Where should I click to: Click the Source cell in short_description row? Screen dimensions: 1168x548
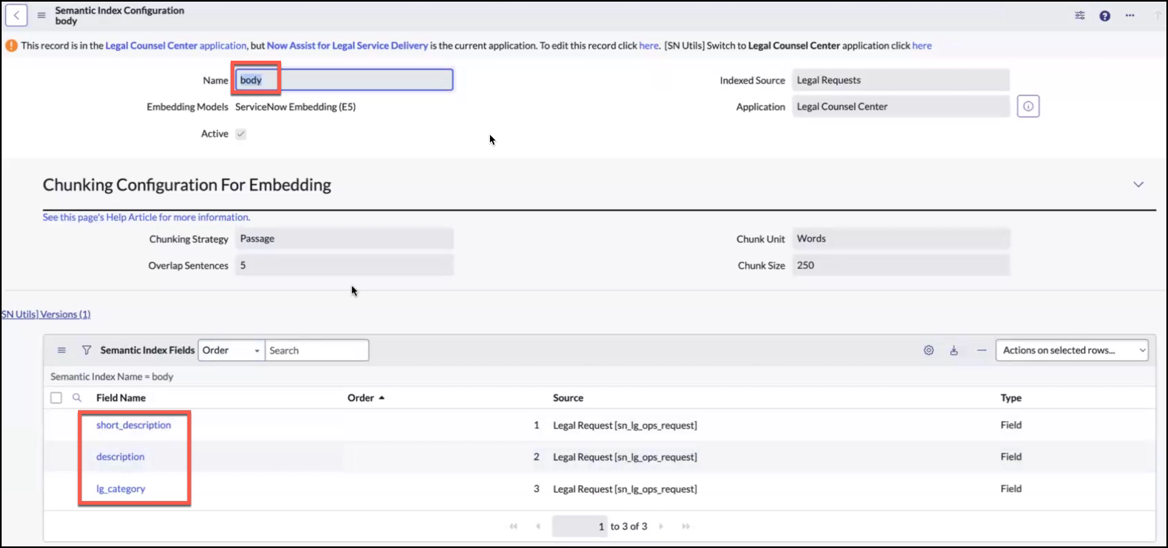625,425
